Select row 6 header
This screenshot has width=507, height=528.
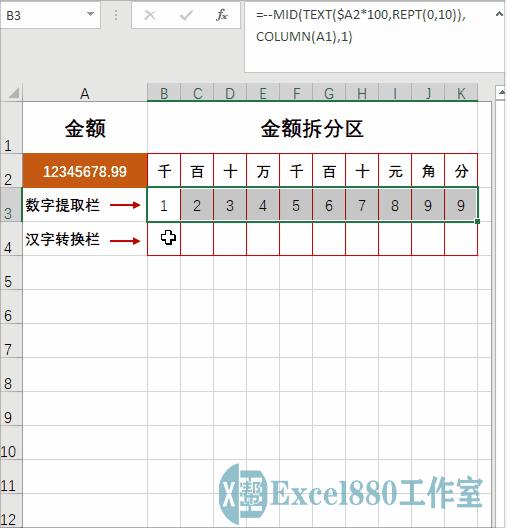click(x=11, y=307)
